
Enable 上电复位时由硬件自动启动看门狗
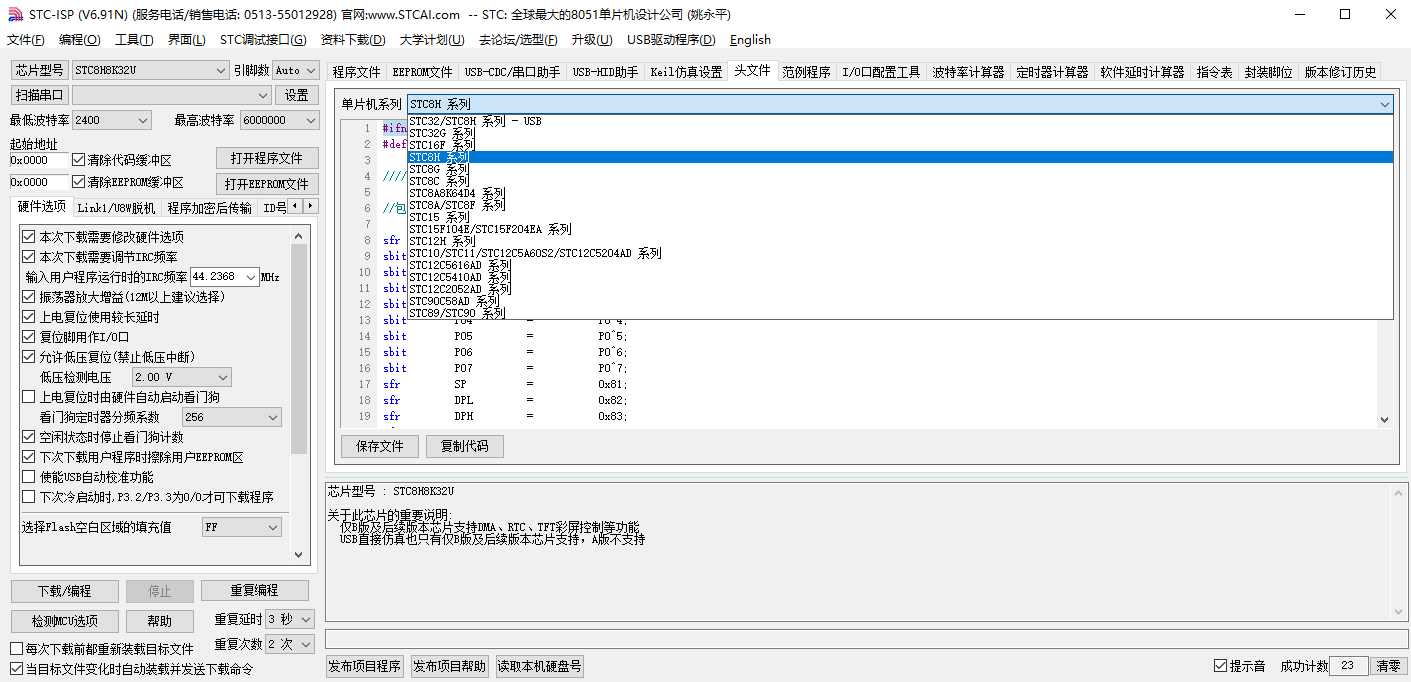(x=29, y=397)
